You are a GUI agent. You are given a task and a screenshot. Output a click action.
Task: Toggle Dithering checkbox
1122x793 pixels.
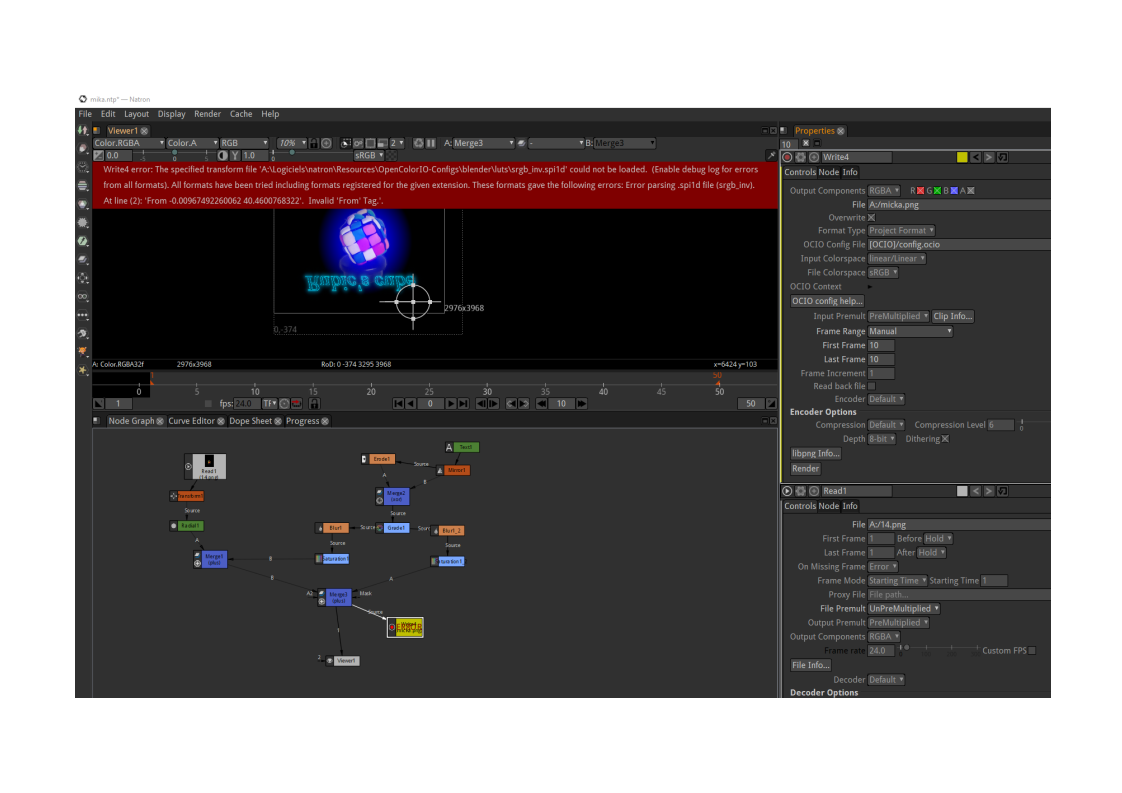coord(945,439)
